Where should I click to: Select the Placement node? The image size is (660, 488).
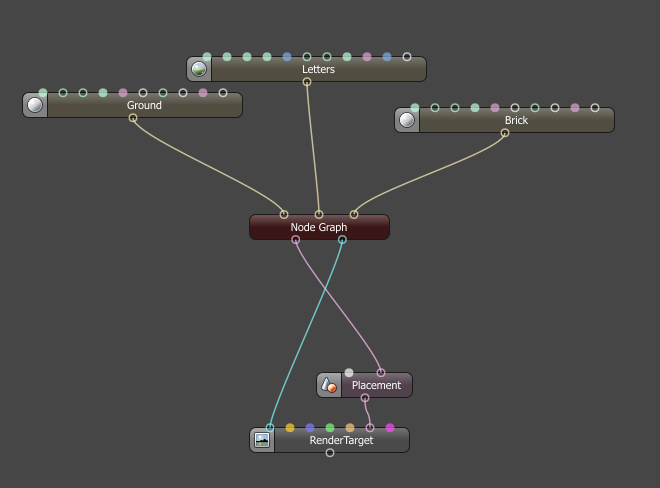click(x=365, y=385)
